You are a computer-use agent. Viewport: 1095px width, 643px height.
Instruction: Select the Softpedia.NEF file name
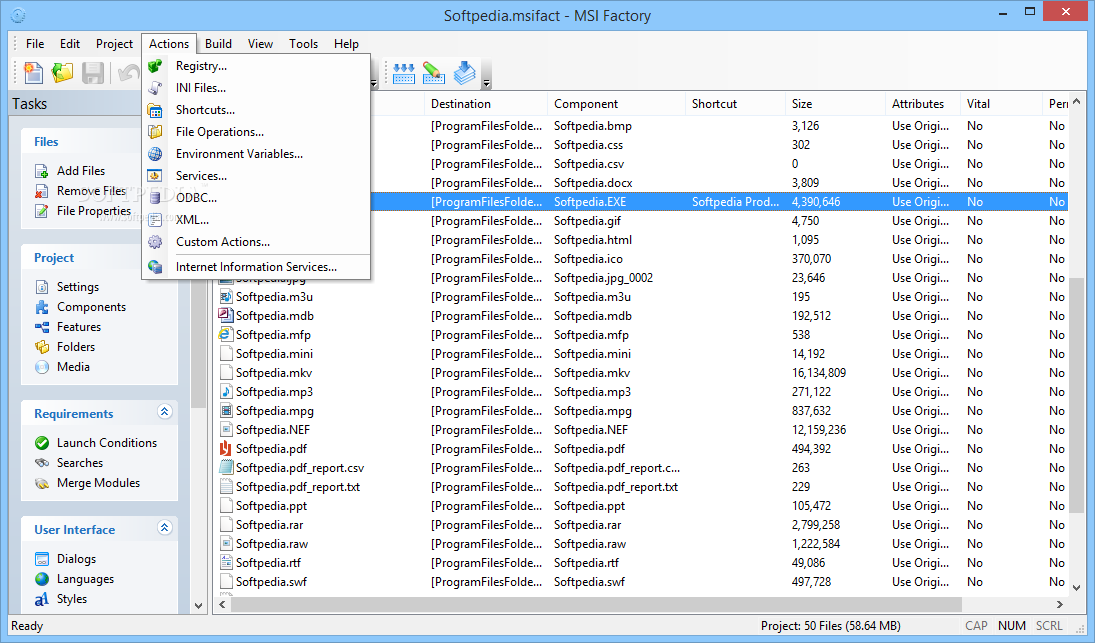click(x=272, y=430)
